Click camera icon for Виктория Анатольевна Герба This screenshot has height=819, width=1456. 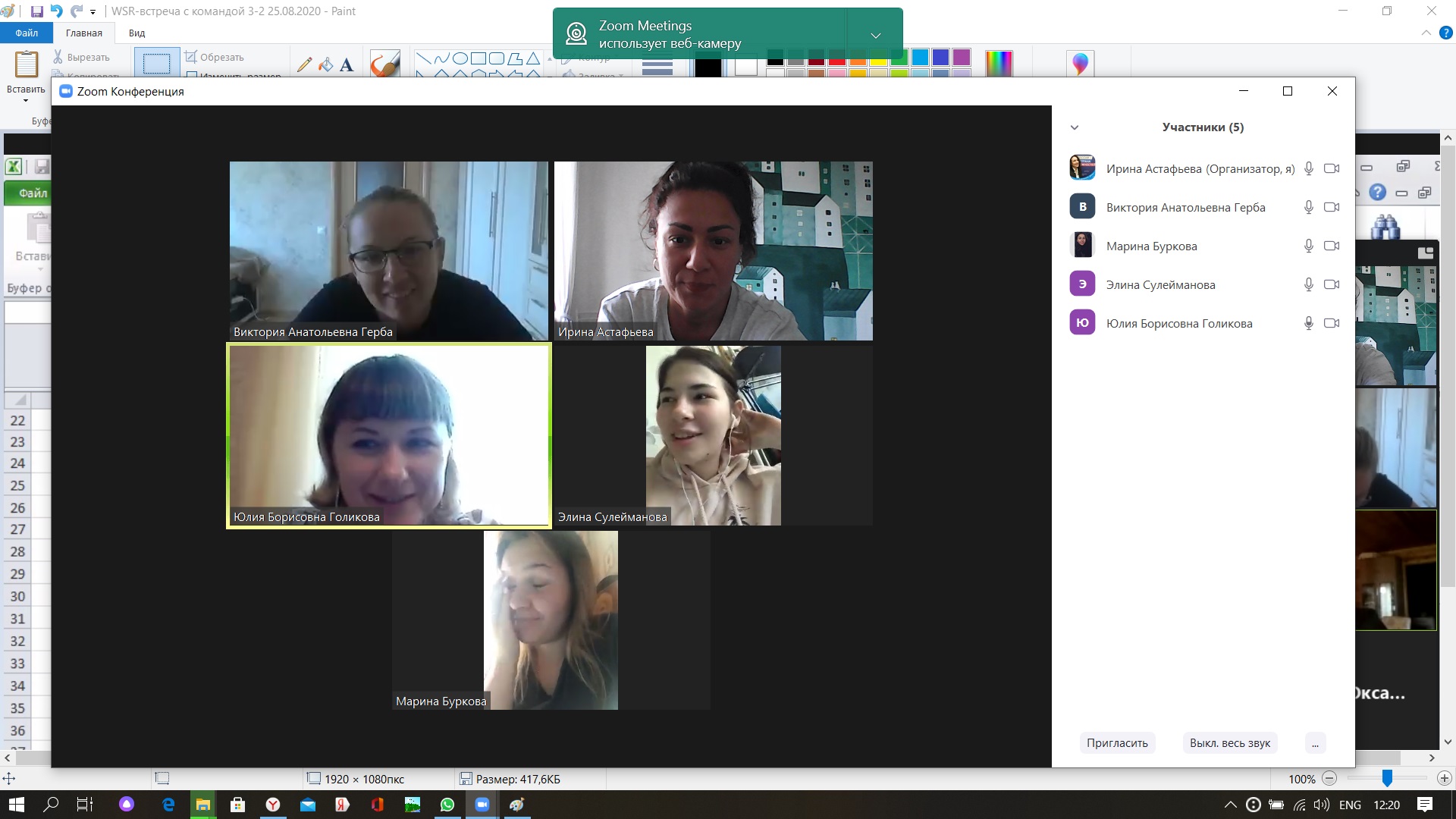(1332, 207)
